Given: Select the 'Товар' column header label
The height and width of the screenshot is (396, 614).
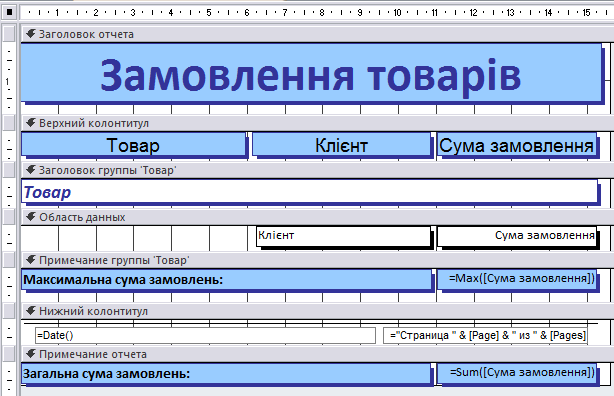Looking at the screenshot, I should pyautogui.click(x=133, y=145).
